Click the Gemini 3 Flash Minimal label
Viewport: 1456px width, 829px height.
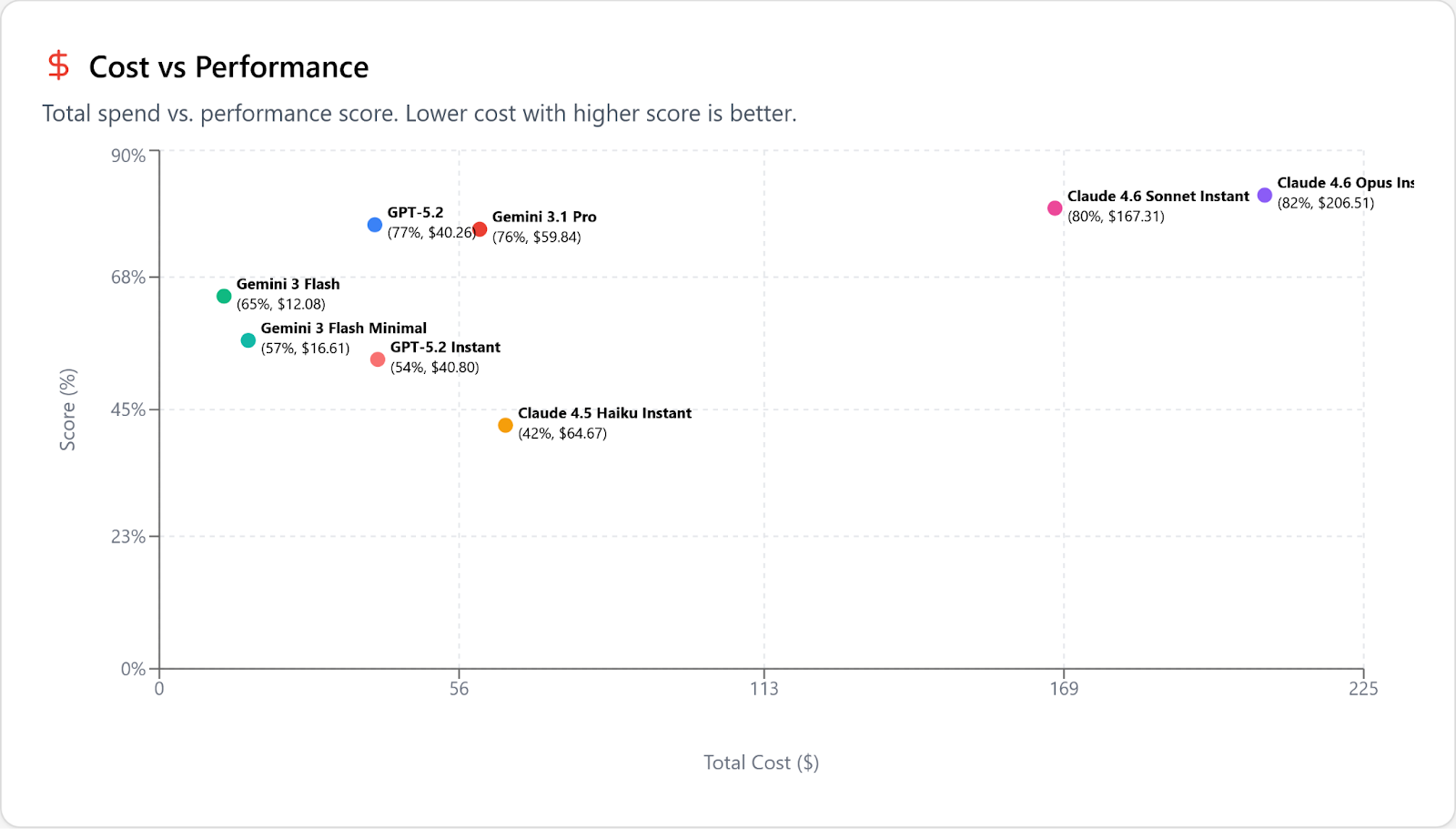[x=343, y=329]
